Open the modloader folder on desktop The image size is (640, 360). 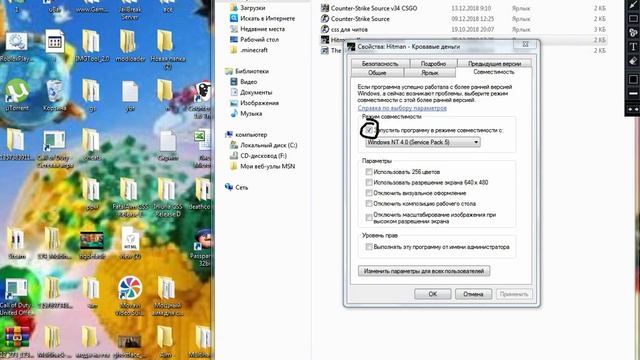(x=130, y=46)
